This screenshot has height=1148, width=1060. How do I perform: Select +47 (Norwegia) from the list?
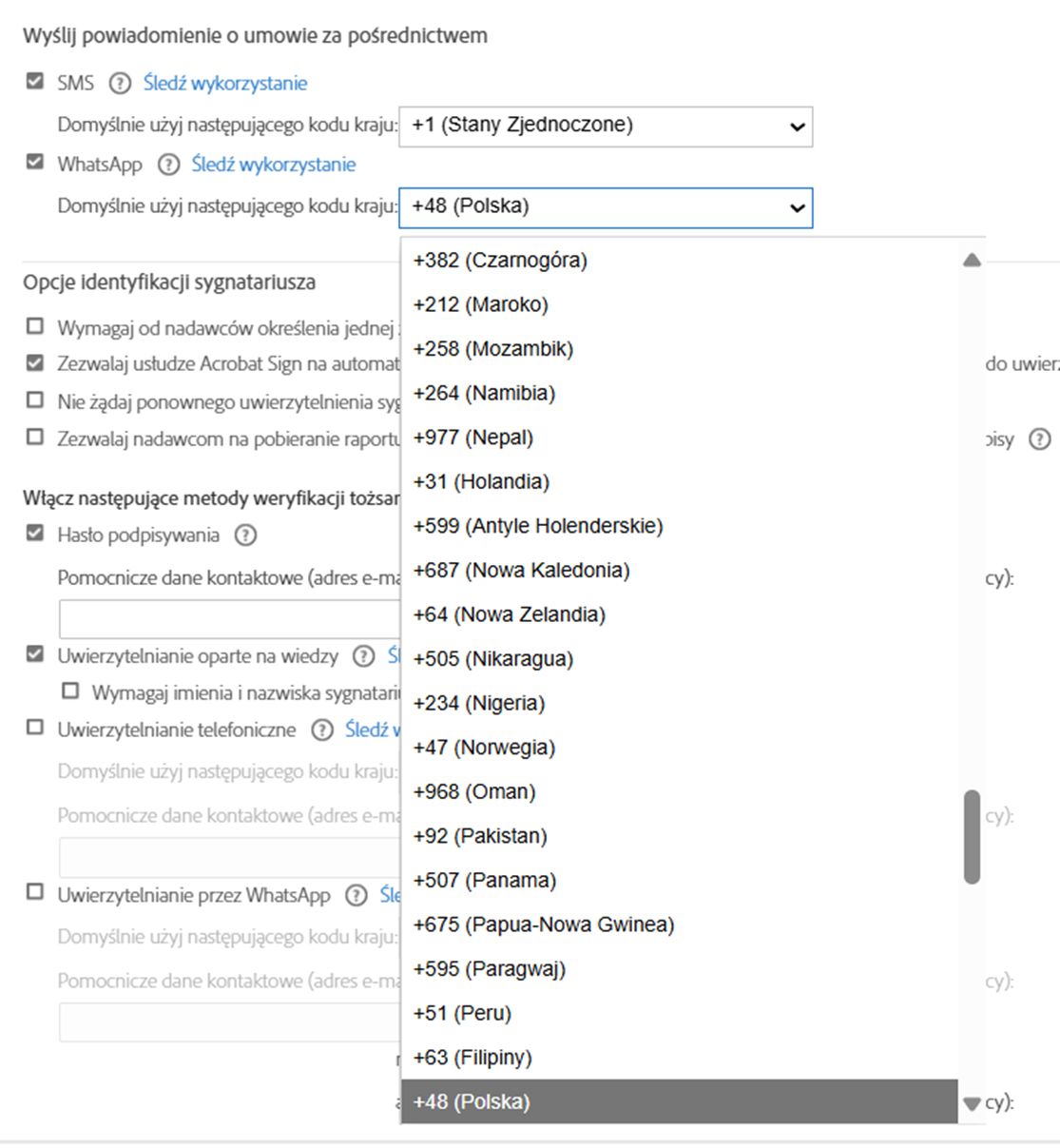(x=484, y=748)
